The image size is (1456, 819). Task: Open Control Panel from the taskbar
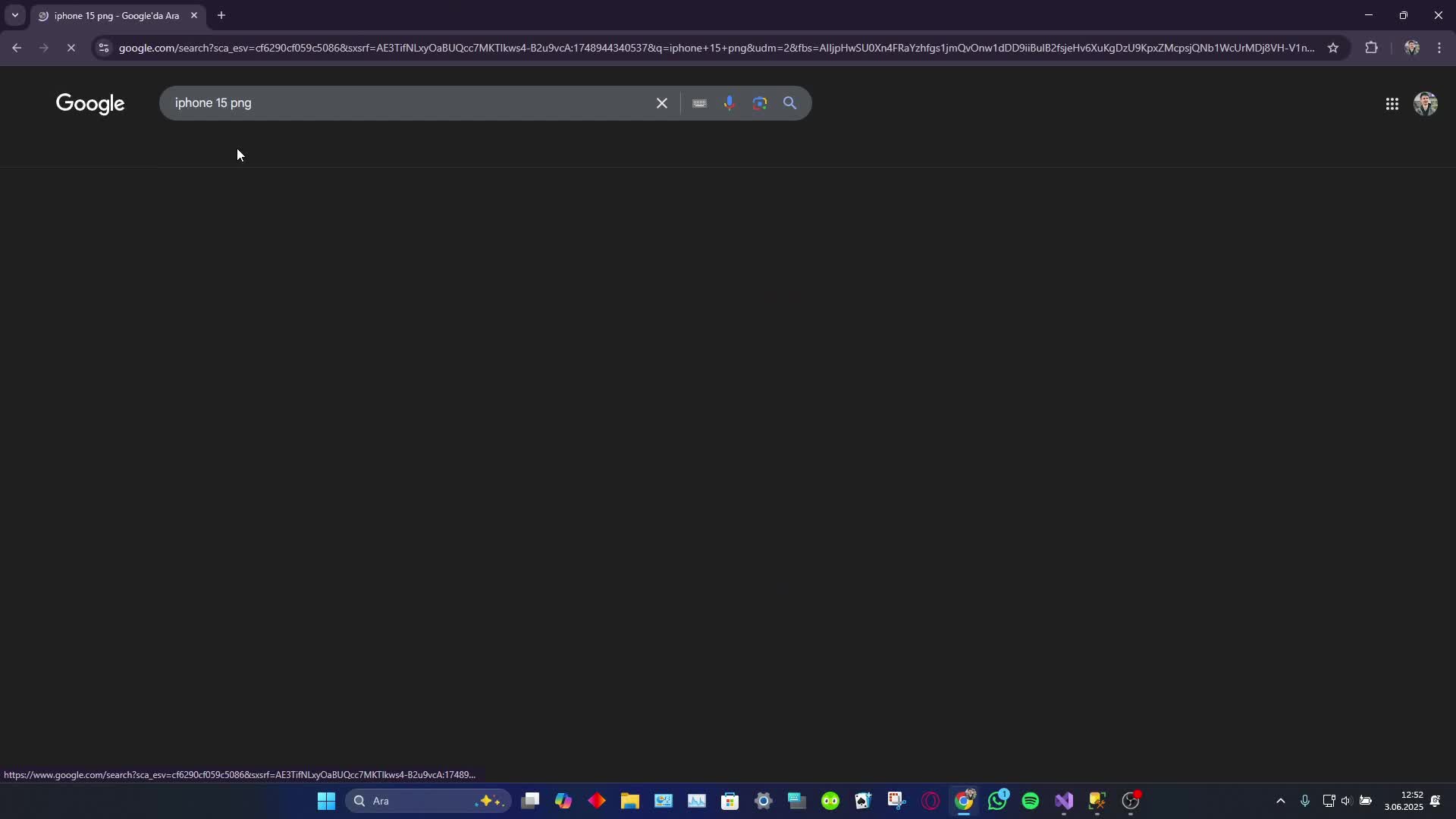(x=664, y=801)
